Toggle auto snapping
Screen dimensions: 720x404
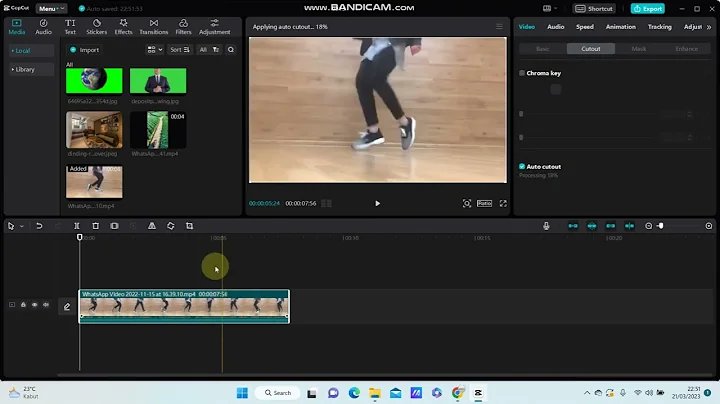[591, 226]
